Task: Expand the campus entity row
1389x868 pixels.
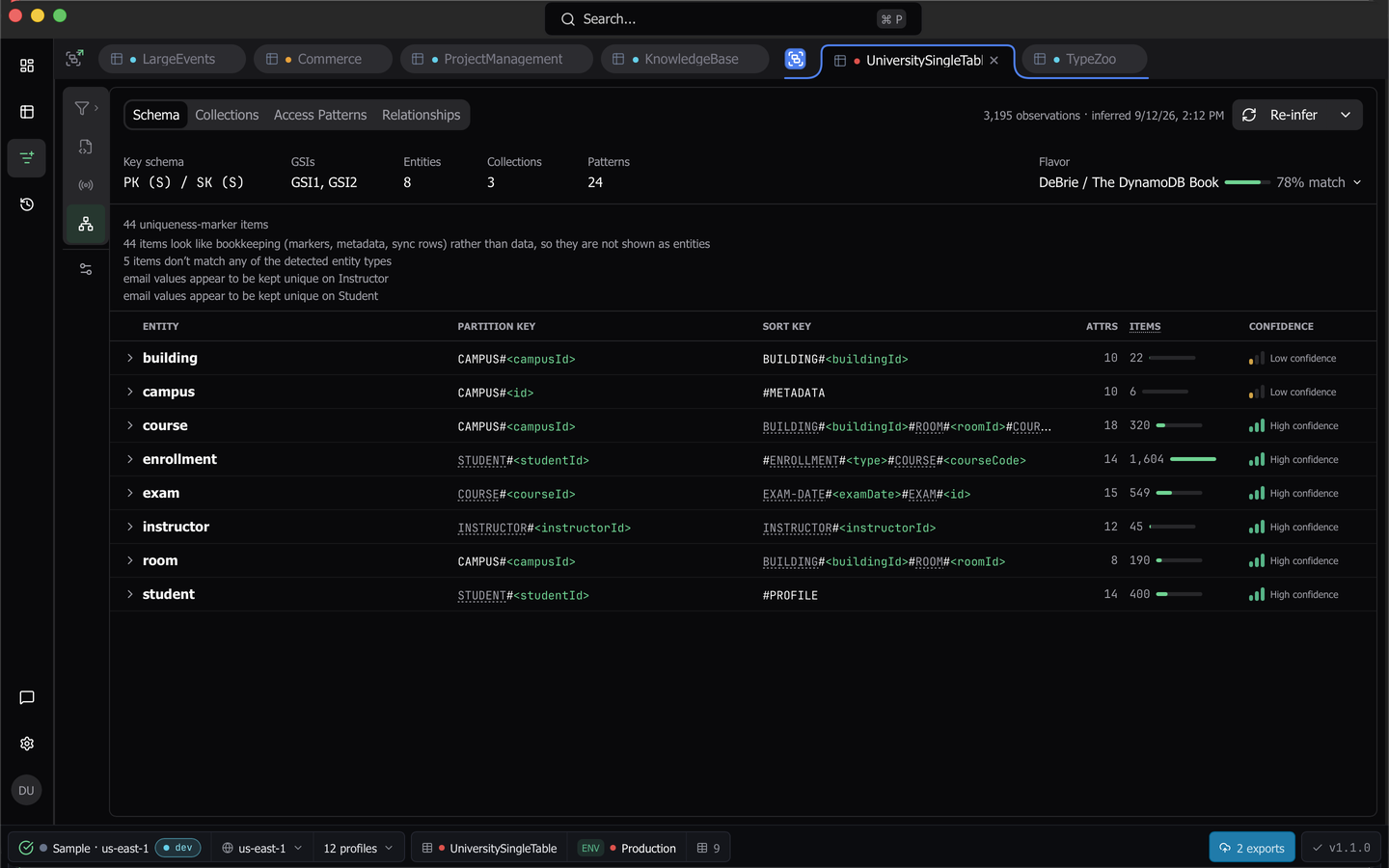Action: [x=130, y=392]
